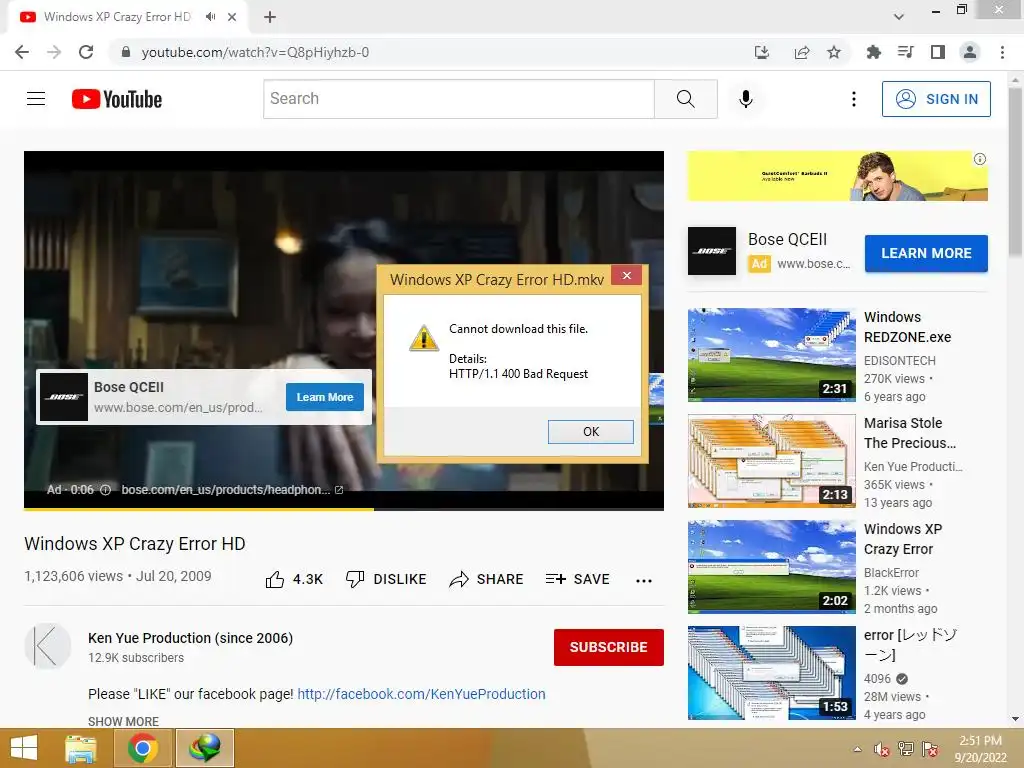Open more actions ellipsis below video
The width and height of the screenshot is (1024, 768).
pyautogui.click(x=644, y=580)
